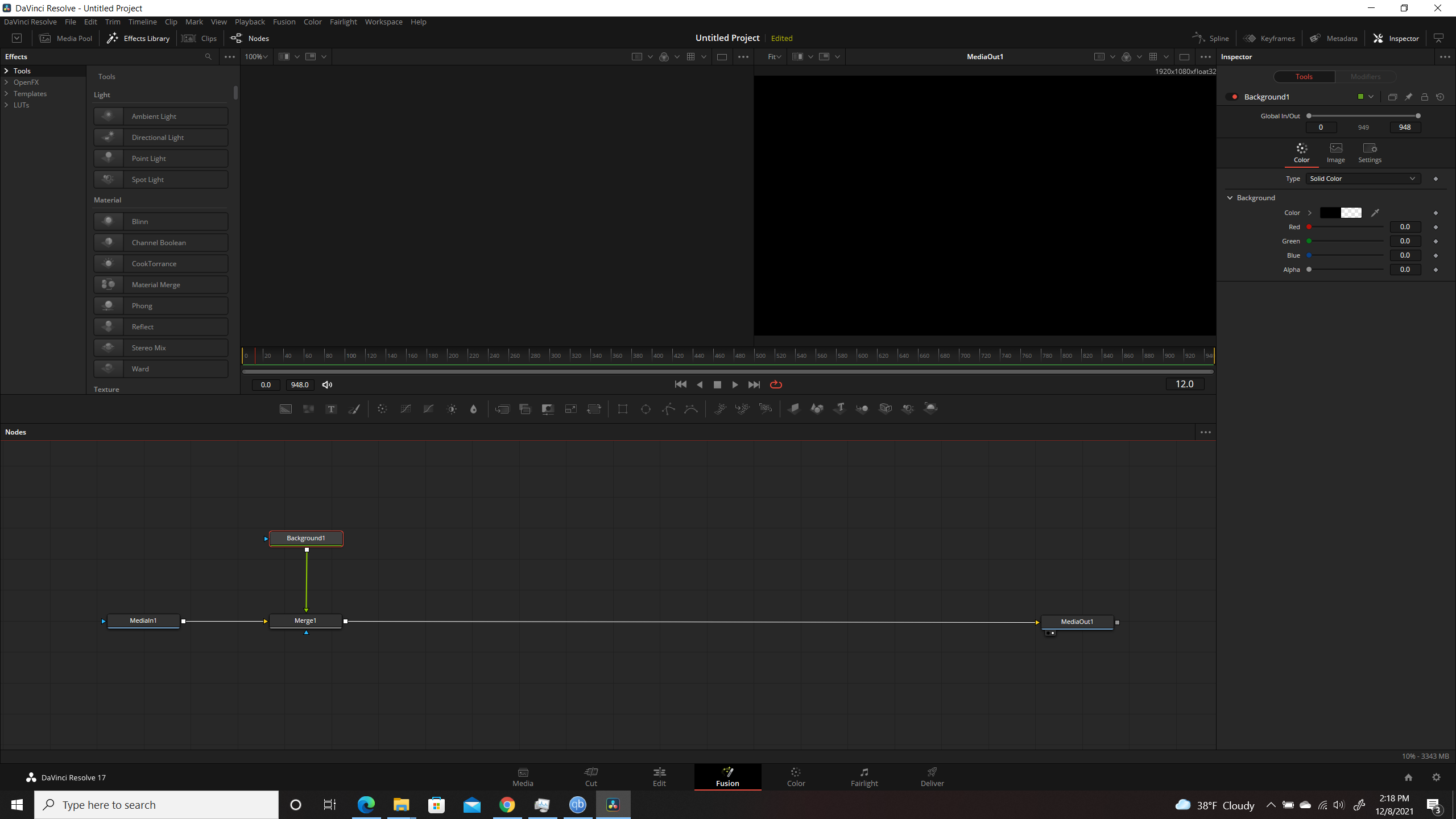Add a Rectangle mask from the toolbar

(623, 409)
